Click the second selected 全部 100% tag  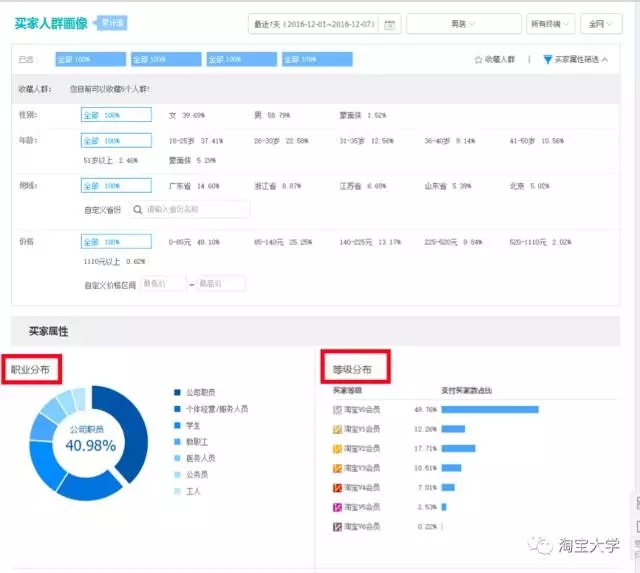[x=166, y=59]
